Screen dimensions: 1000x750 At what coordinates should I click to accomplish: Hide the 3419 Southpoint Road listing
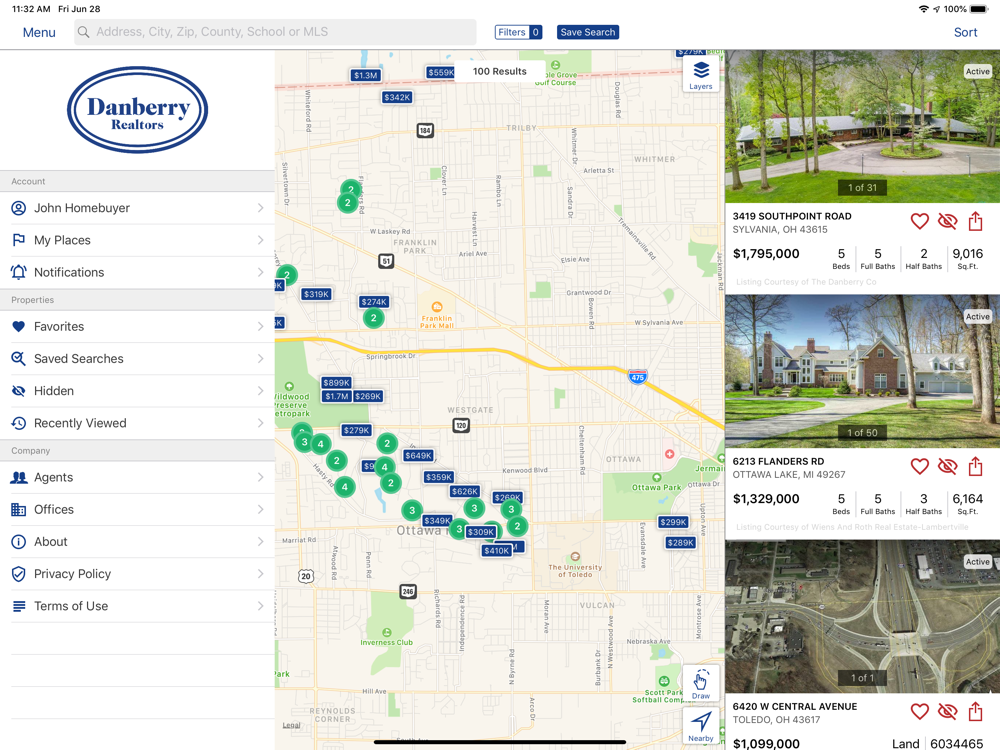948,221
